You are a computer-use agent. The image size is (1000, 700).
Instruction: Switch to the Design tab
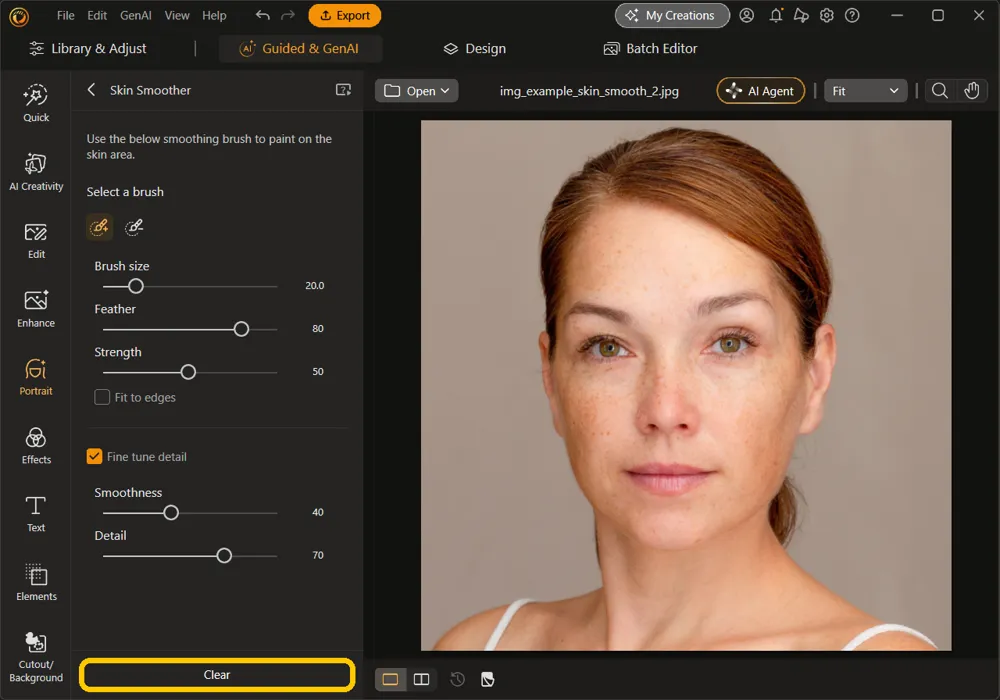tap(474, 48)
